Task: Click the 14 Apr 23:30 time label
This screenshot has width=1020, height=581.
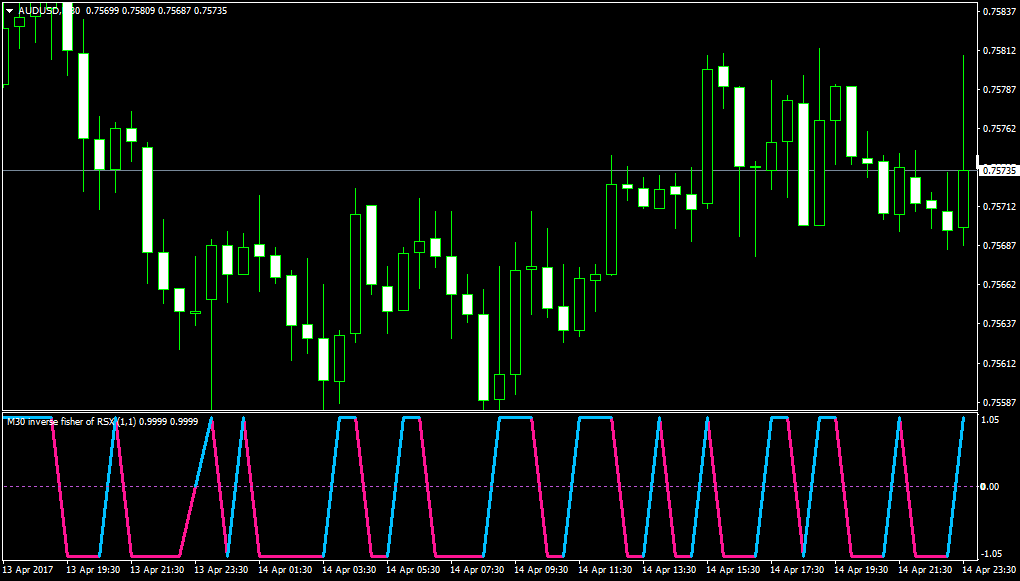Action: [989, 569]
